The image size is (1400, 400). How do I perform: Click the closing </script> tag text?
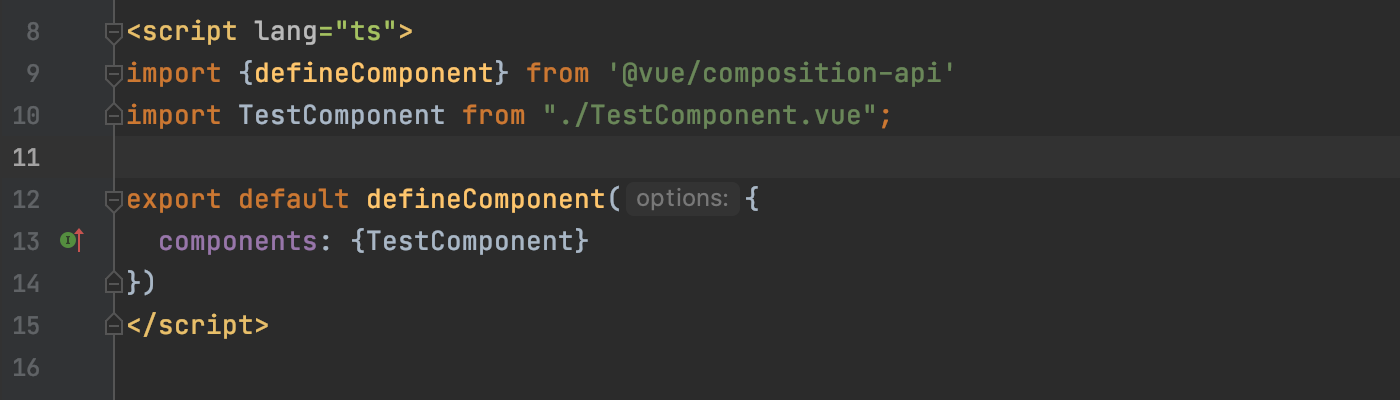198,325
